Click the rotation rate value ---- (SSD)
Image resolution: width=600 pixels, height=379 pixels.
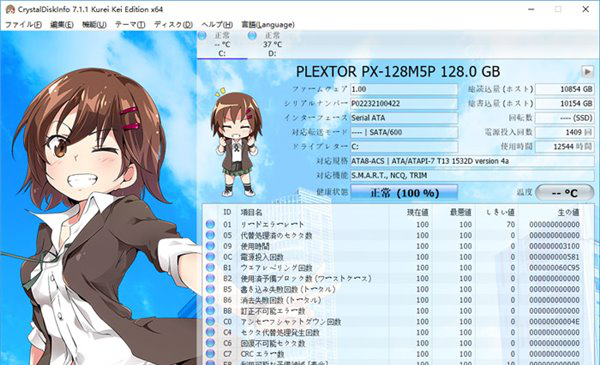coord(564,118)
